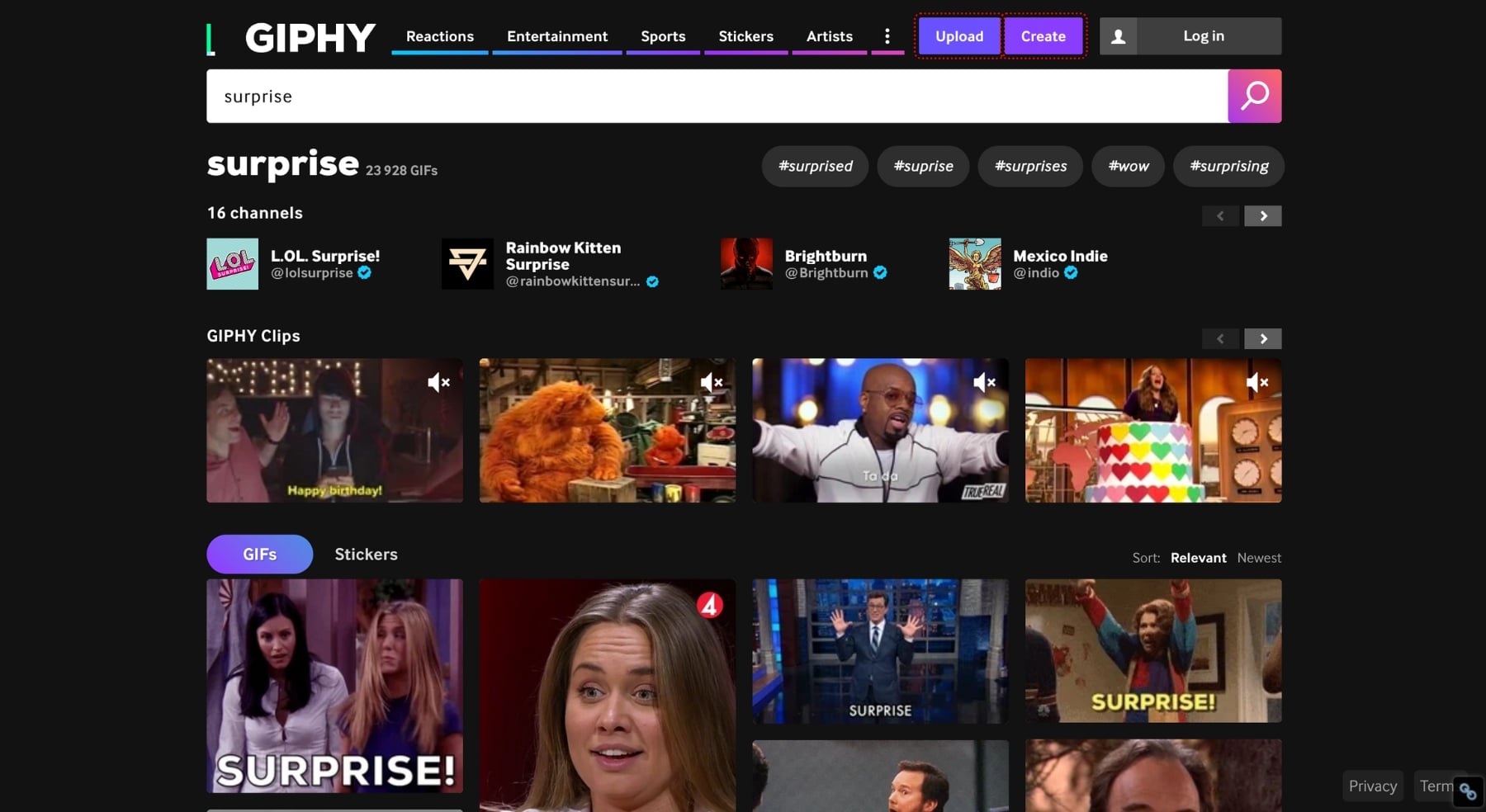Select the #wow tag
Viewport: 1486px width, 812px height.
[x=1128, y=167]
